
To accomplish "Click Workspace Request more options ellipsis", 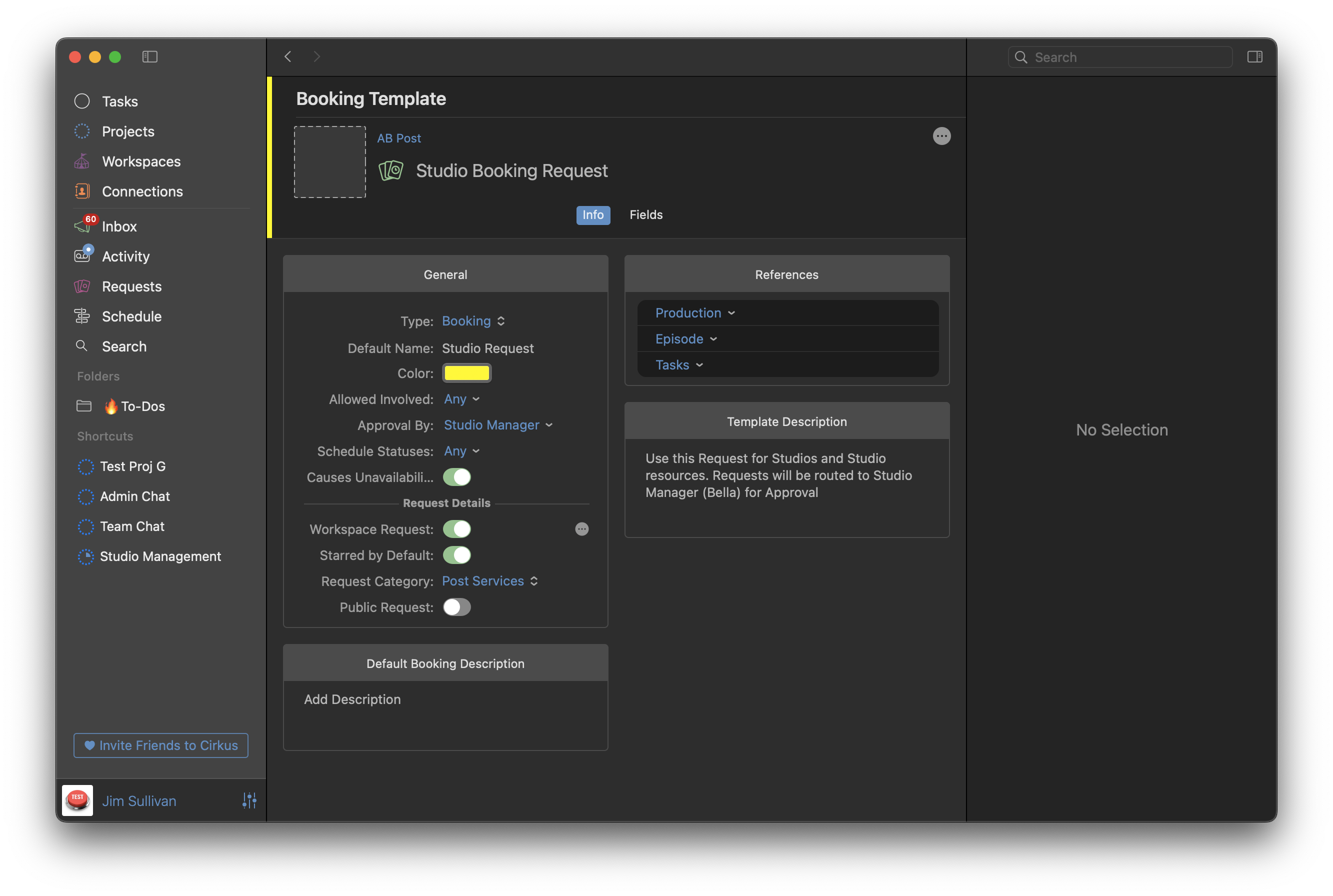I will click(581, 529).
